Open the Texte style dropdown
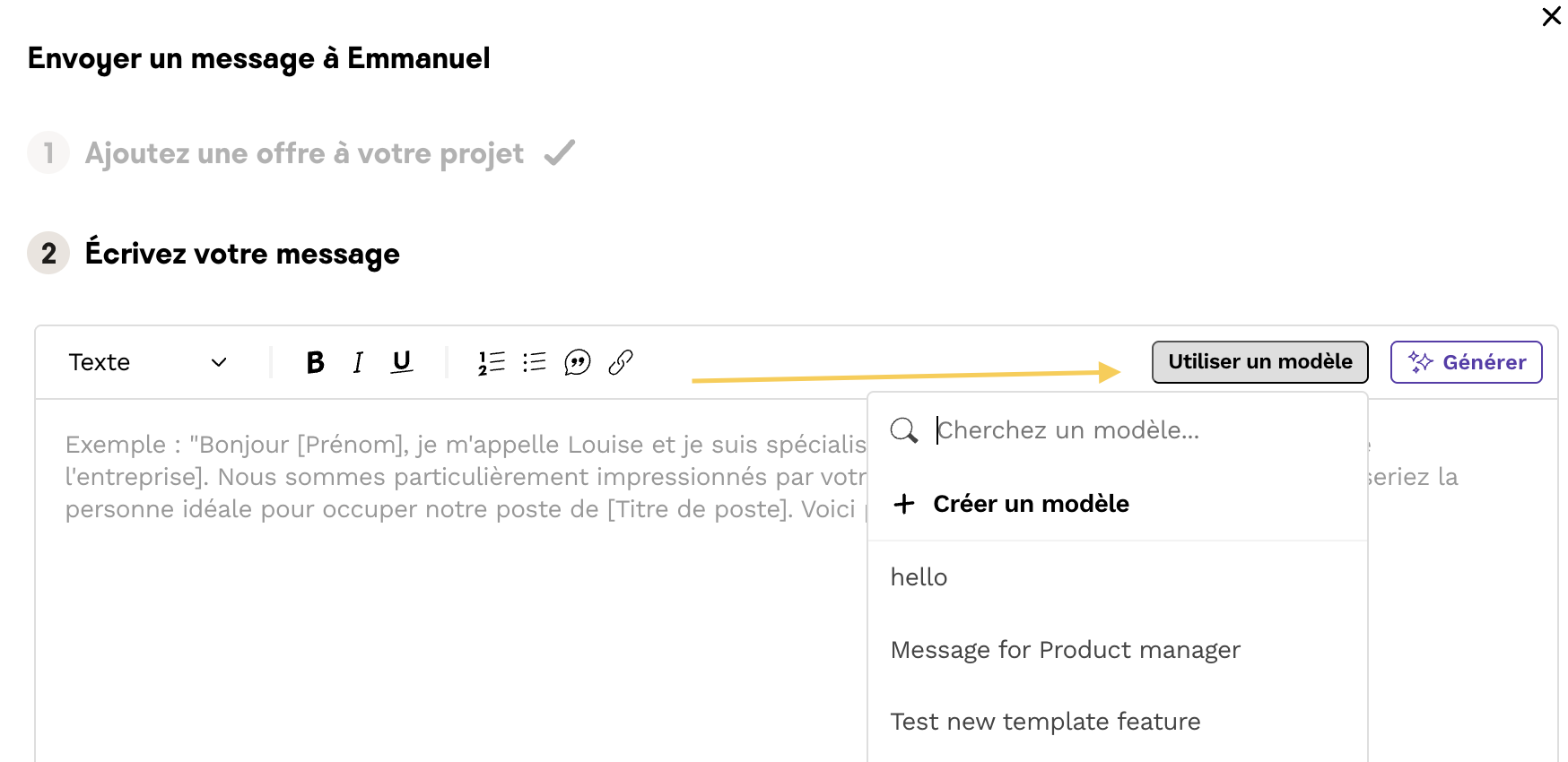The height and width of the screenshot is (762, 1568). pos(147,362)
